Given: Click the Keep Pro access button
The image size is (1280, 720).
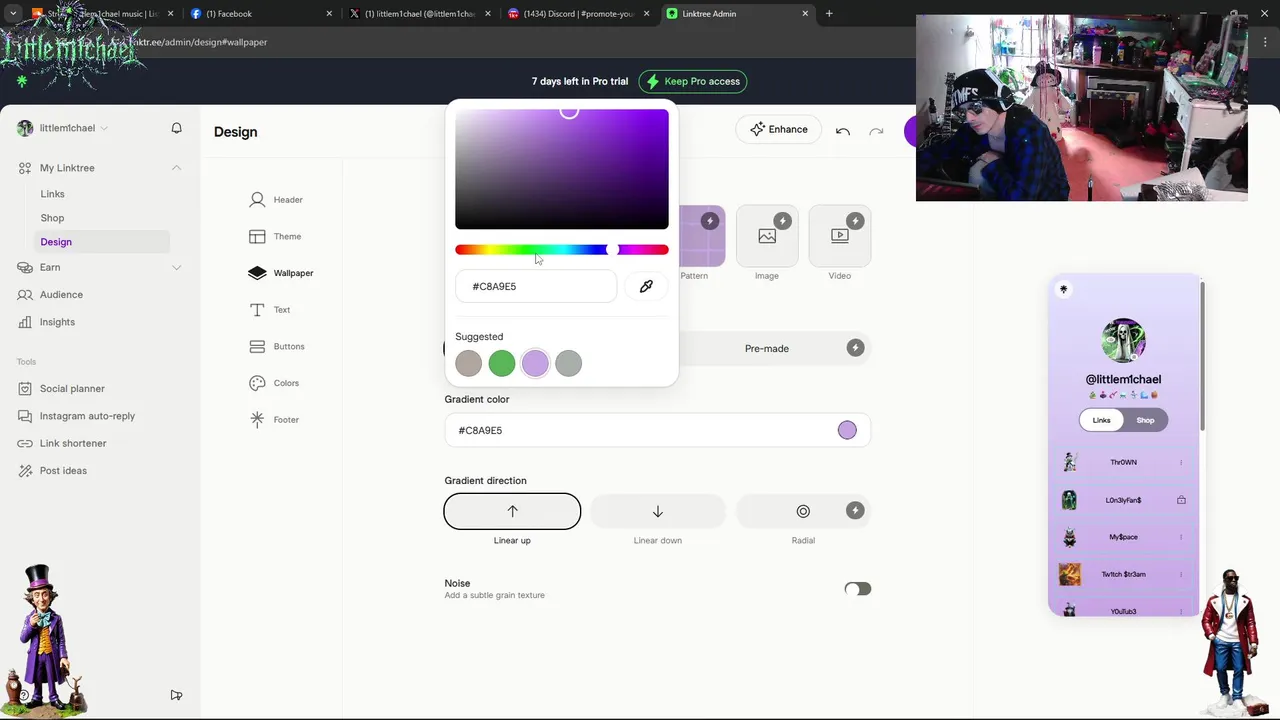Looking at the screenshot, I should [x=693, y=82].
